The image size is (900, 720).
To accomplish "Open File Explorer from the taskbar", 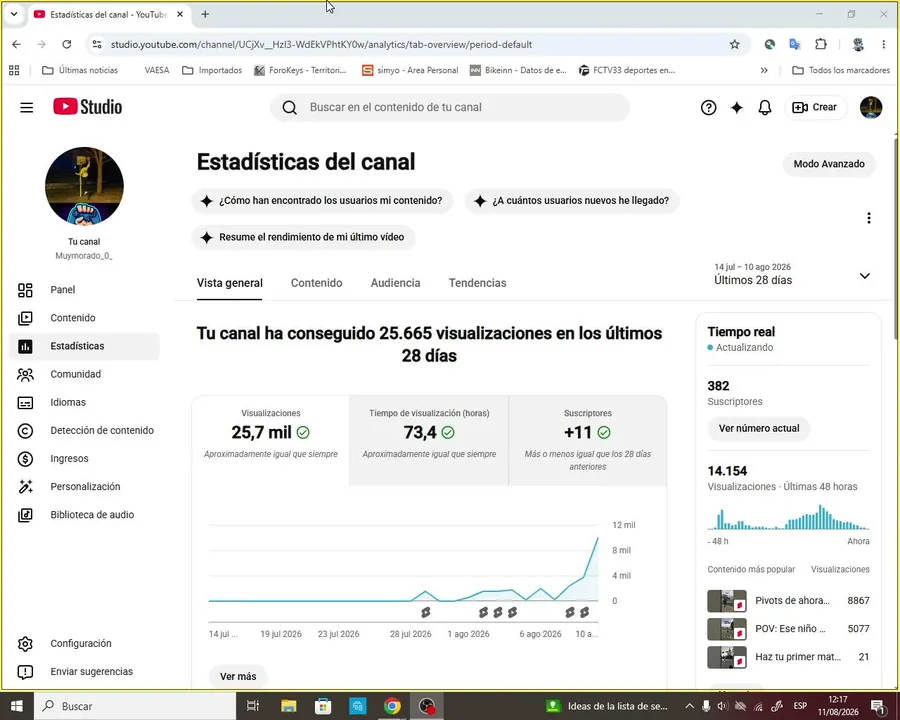I will [x=289, y=706].
